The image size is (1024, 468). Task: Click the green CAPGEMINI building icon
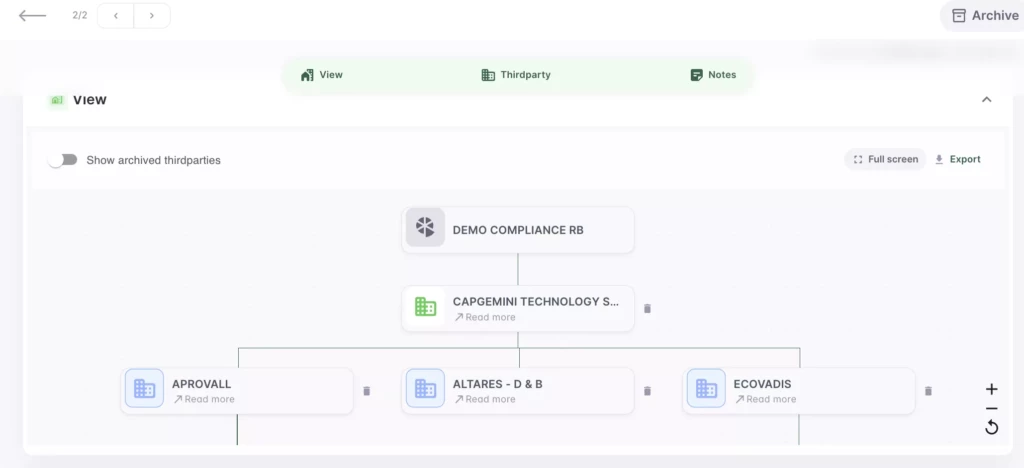425,307
